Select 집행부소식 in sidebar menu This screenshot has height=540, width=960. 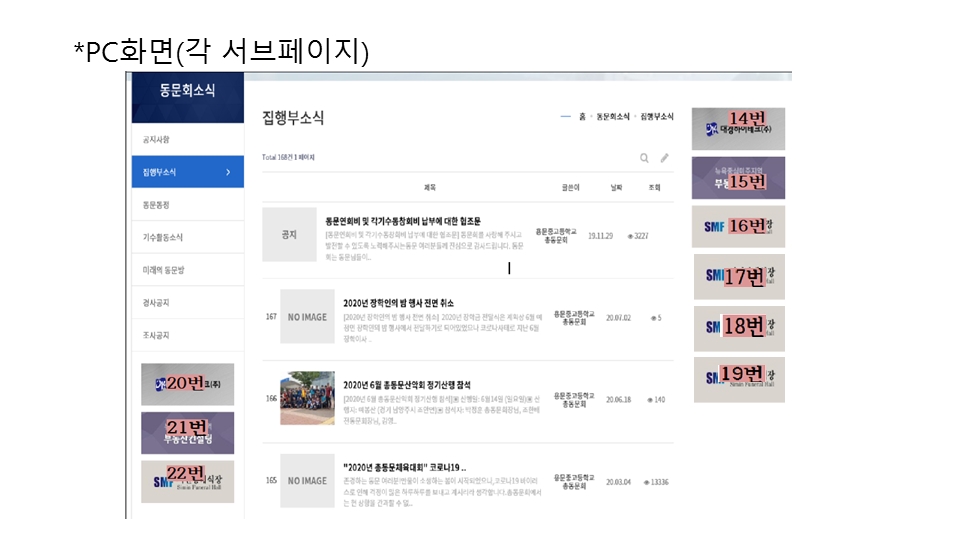click(x=187, y=172)
